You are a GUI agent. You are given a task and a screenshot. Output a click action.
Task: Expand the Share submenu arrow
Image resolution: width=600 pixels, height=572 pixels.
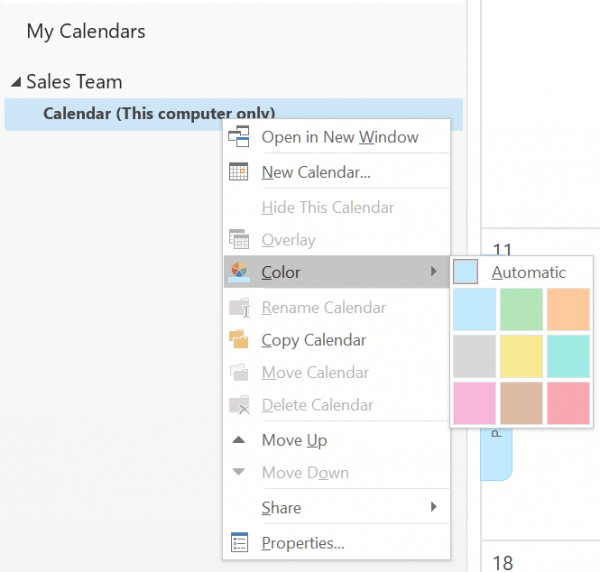[x=434, y=507]
